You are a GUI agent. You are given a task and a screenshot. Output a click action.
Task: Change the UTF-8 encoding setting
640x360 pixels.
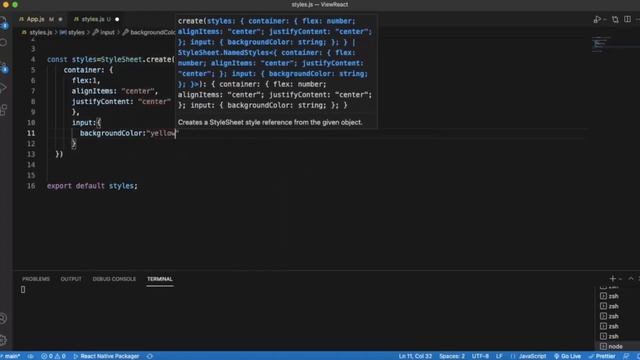[480, 356]
